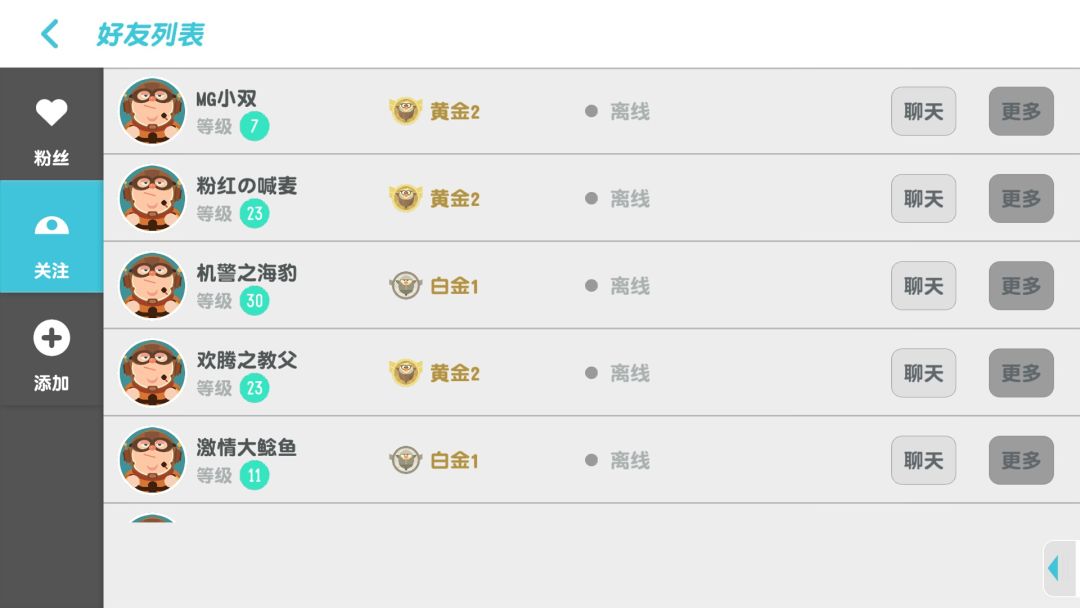Expand 更多 options for 粉红の喊麦

1021,198
